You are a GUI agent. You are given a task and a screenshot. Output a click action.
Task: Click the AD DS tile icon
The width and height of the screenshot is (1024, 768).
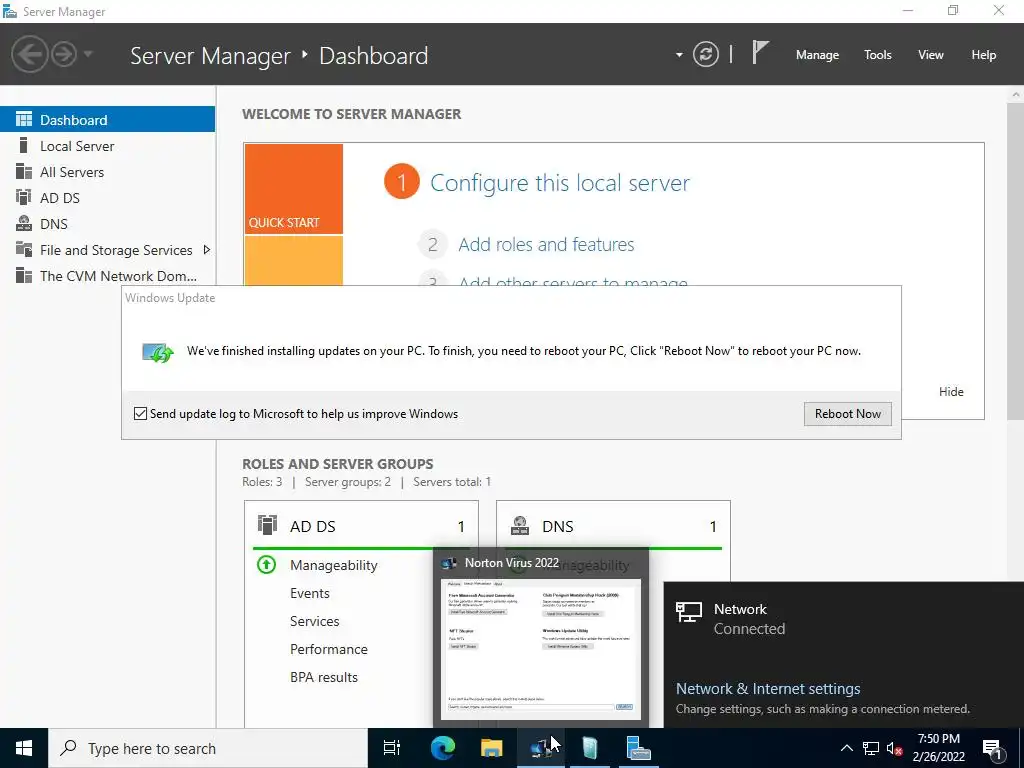point(267,525)
